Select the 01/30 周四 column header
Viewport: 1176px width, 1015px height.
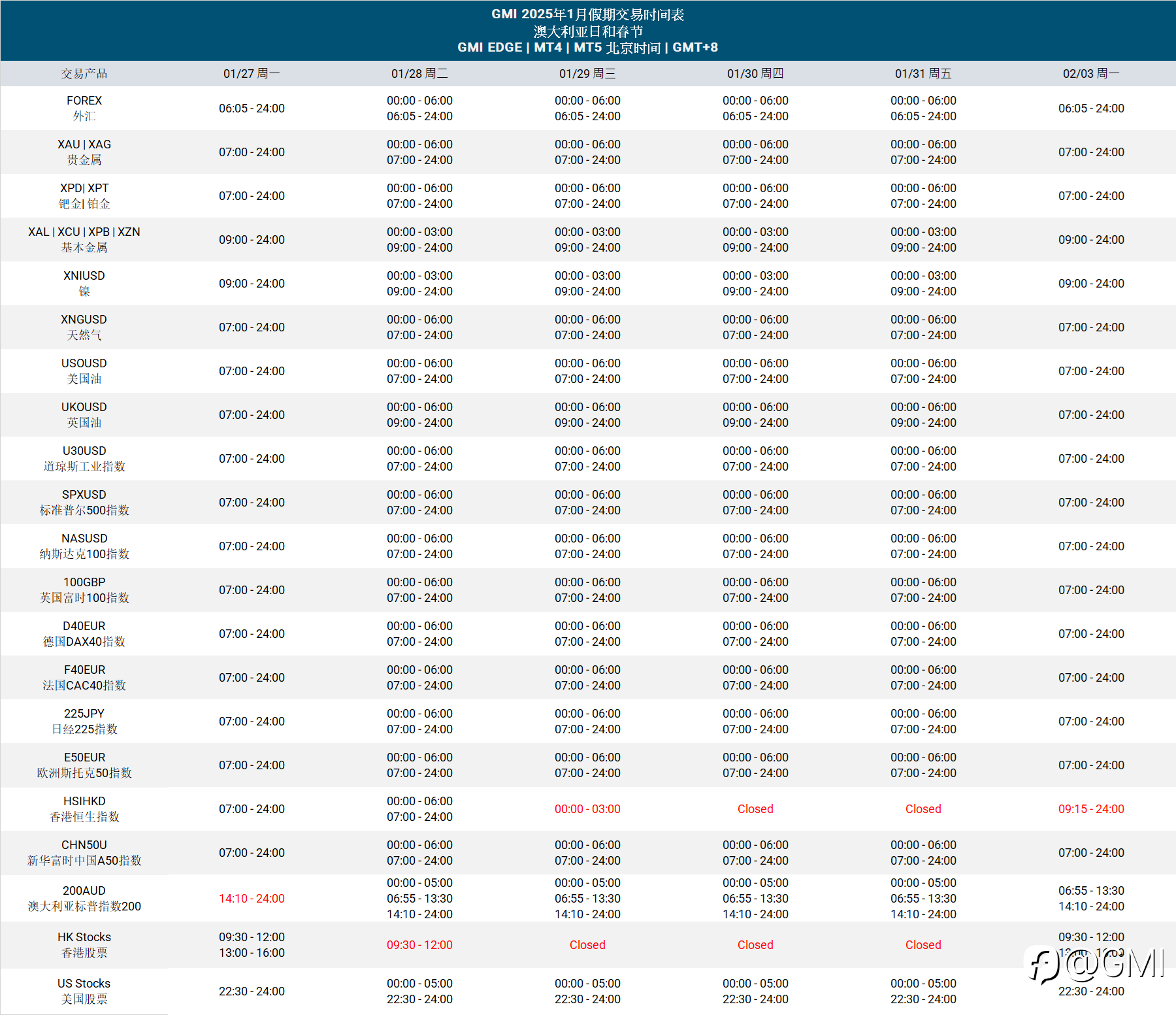point(755,73)
